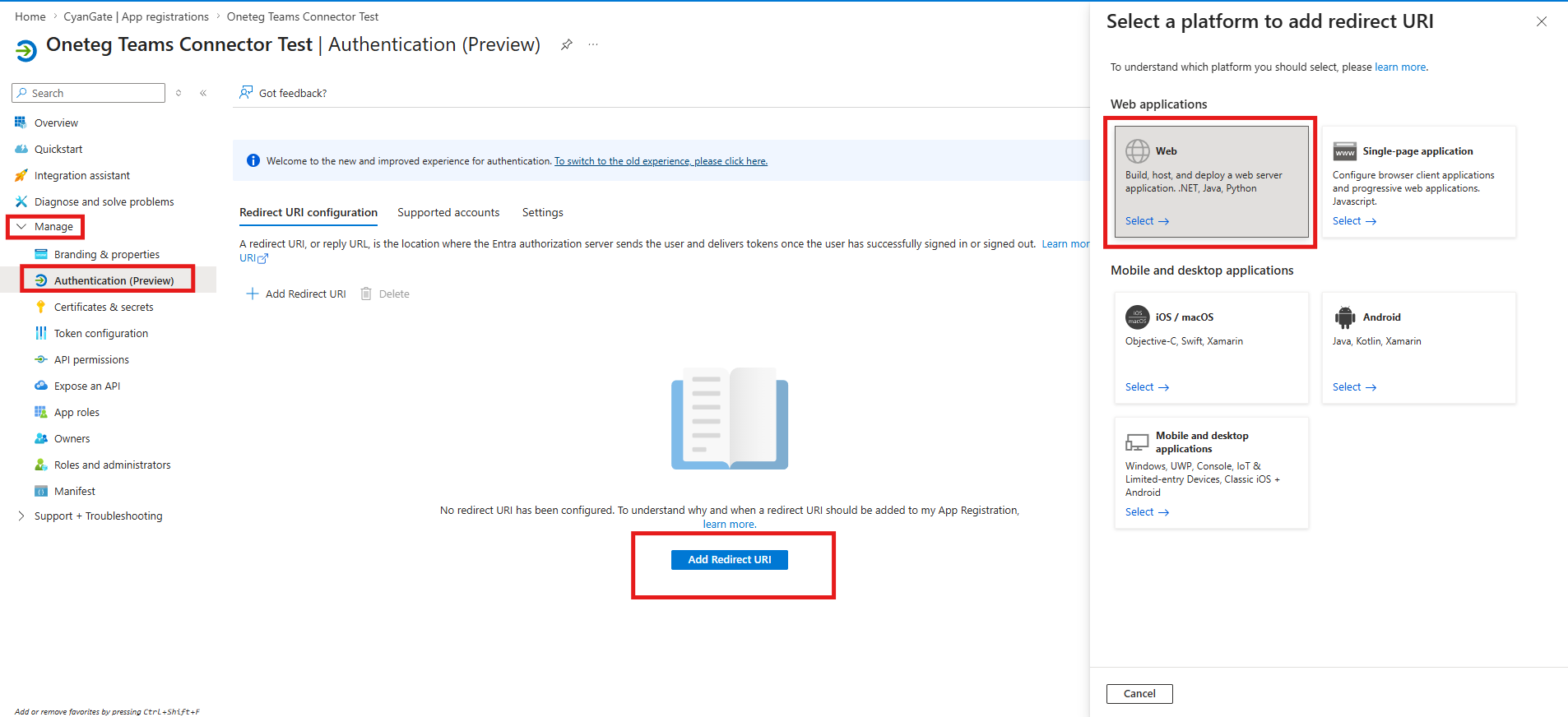Image resolution: width=1568 pixels, height=717 pixels.
Task: Click the Diagnose and solve problems wrench icon
Action: tap(21, 201)
